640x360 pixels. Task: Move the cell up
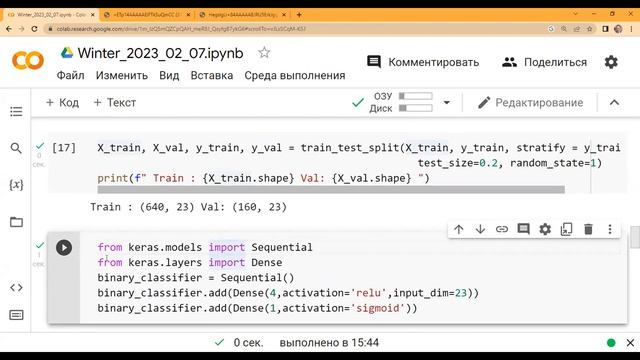459,229
